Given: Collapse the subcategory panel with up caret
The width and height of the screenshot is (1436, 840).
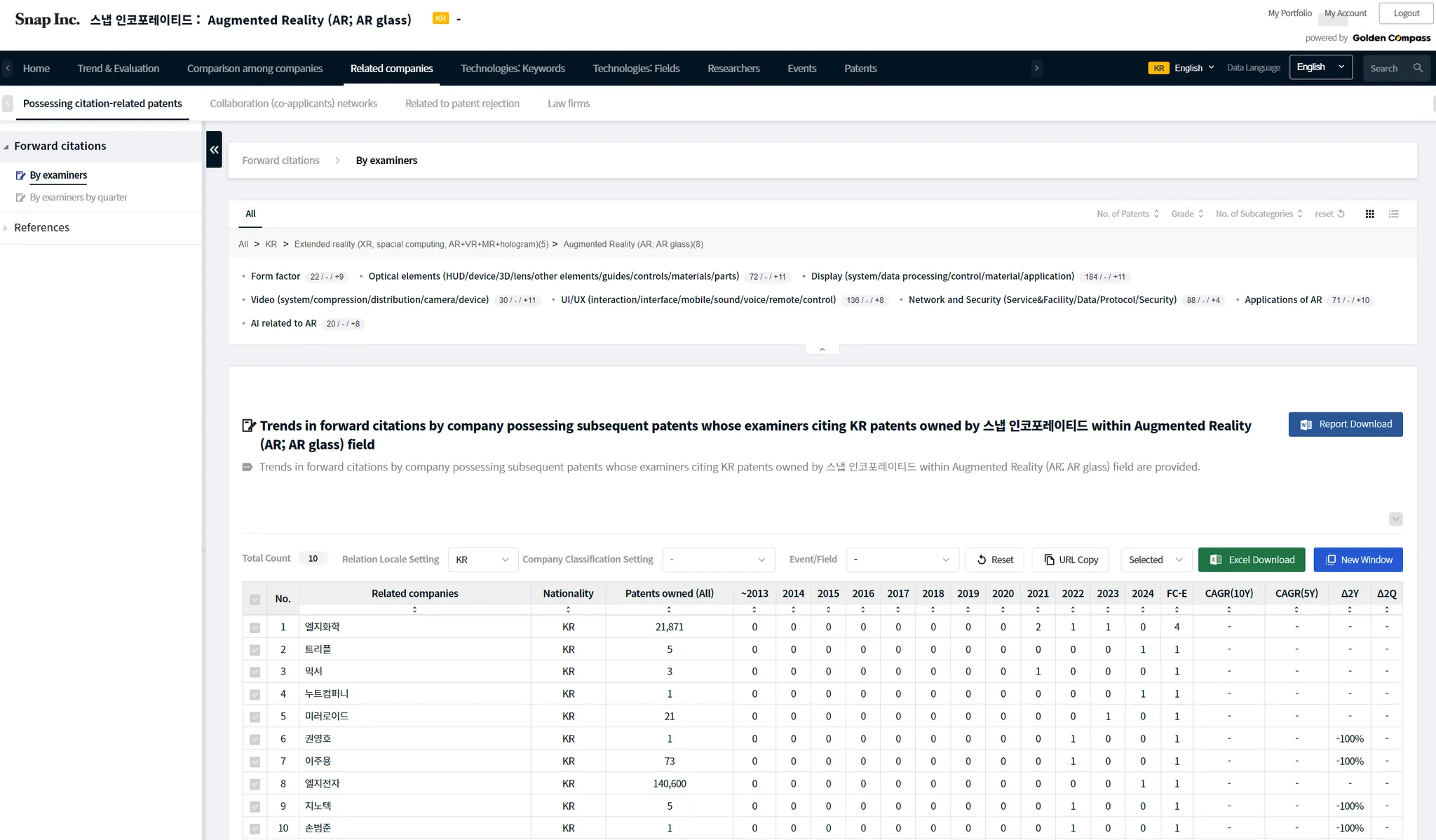Looking at the screenshot, I should point(822,349).
